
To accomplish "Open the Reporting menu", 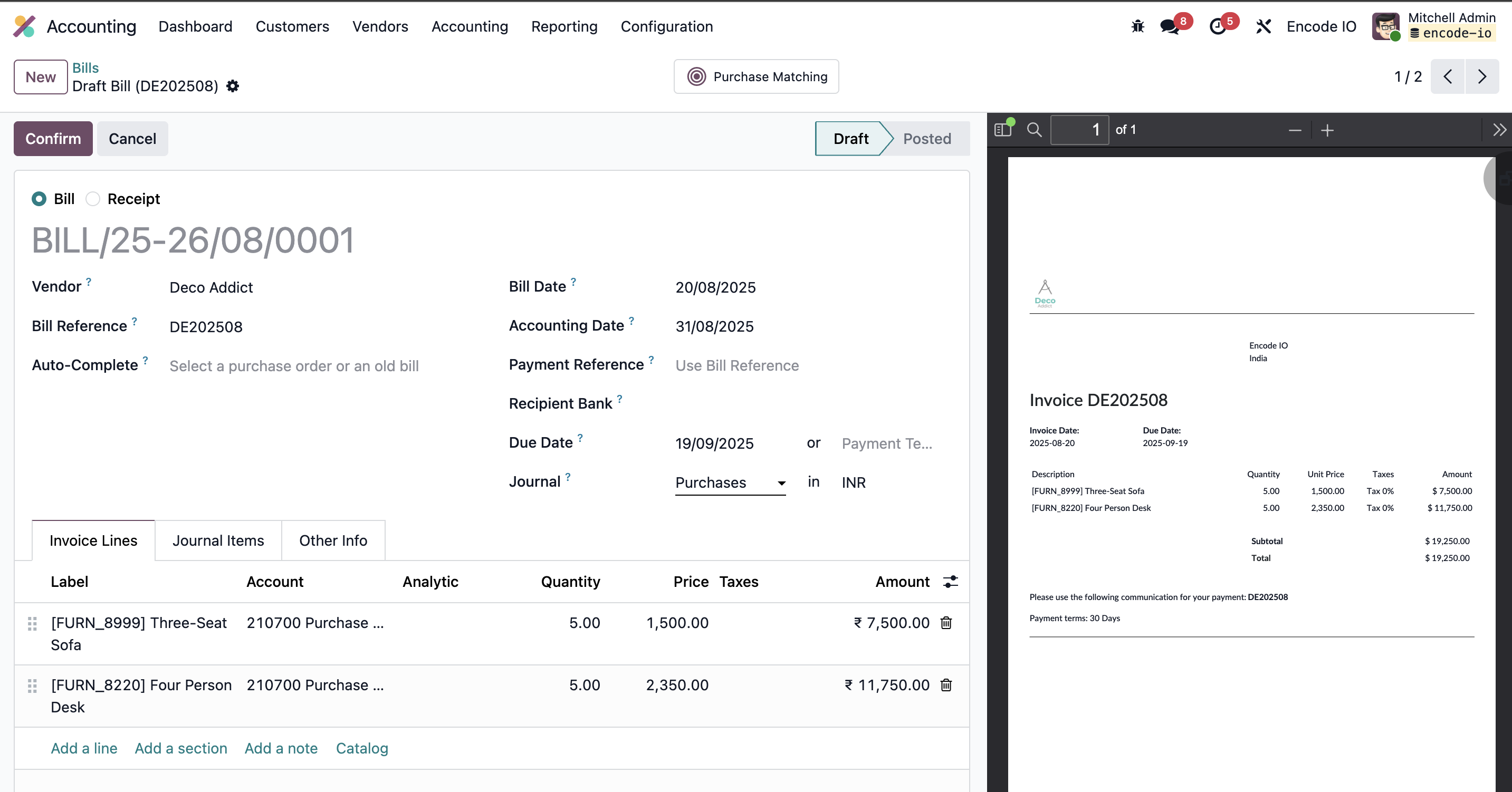I will click(564, 26).
